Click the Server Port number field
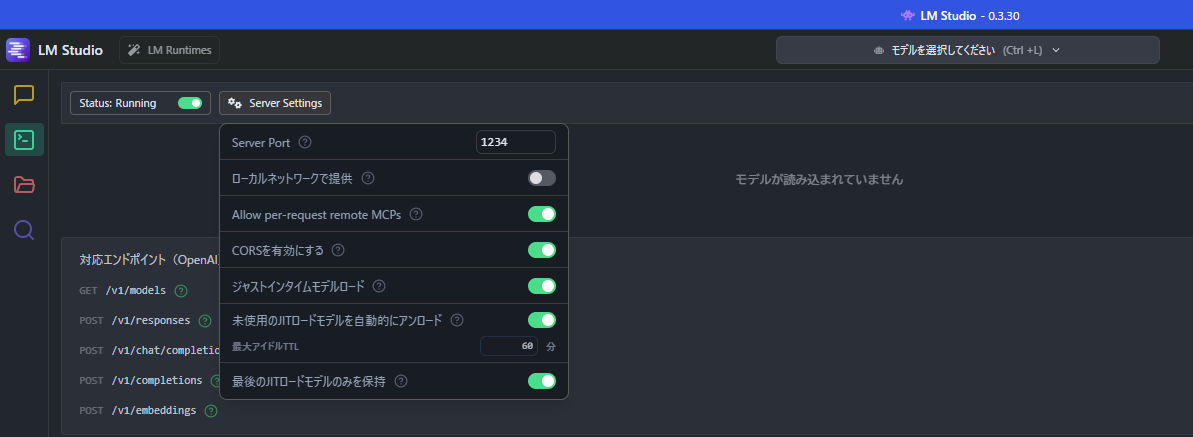This screenshot has width=1193, height=437. pyautogui.click(x=515, y=142)
